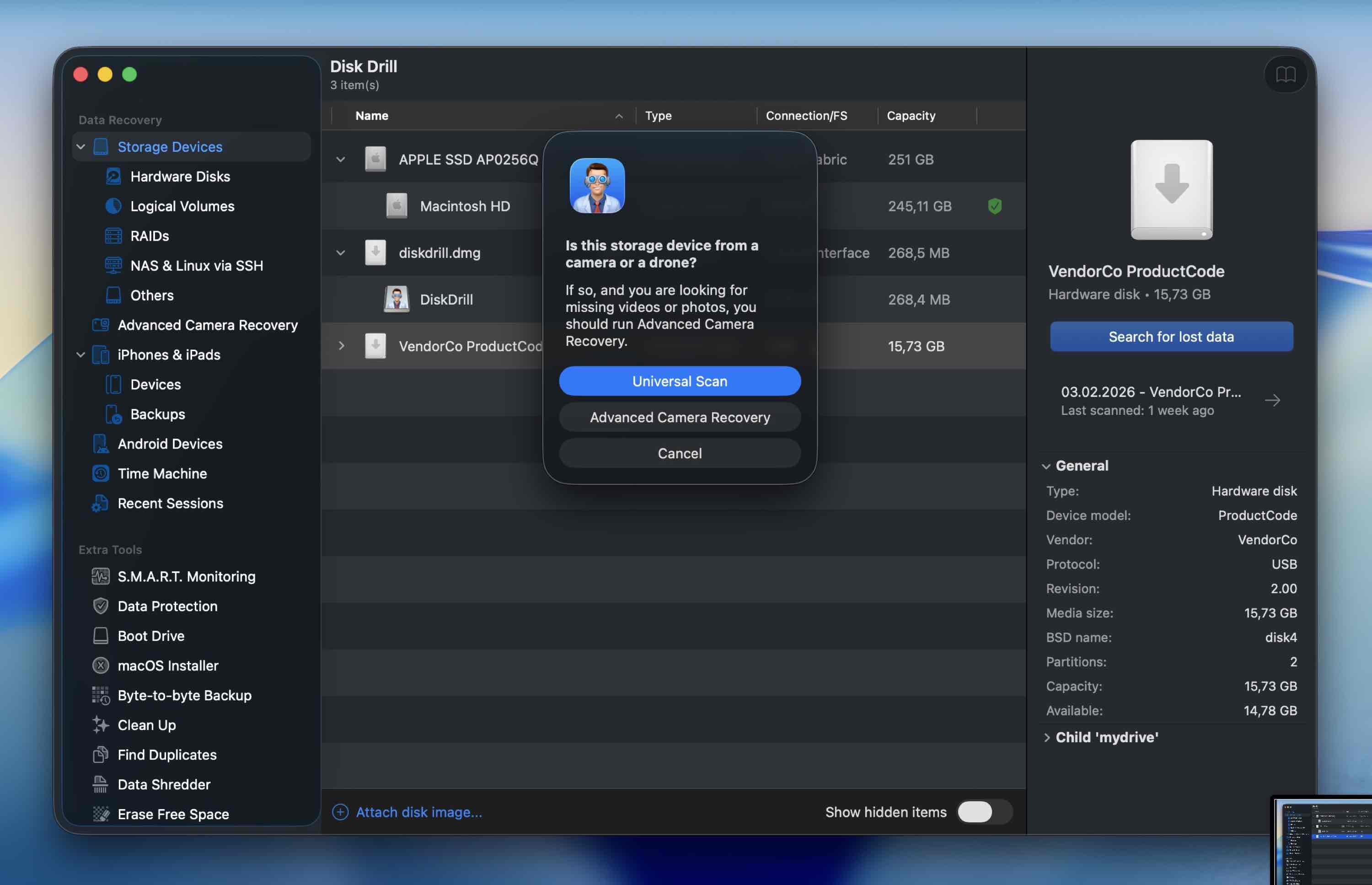Click the book help icon at top right
This screenshot has width=1372, height=885.
pos(1285,74)
